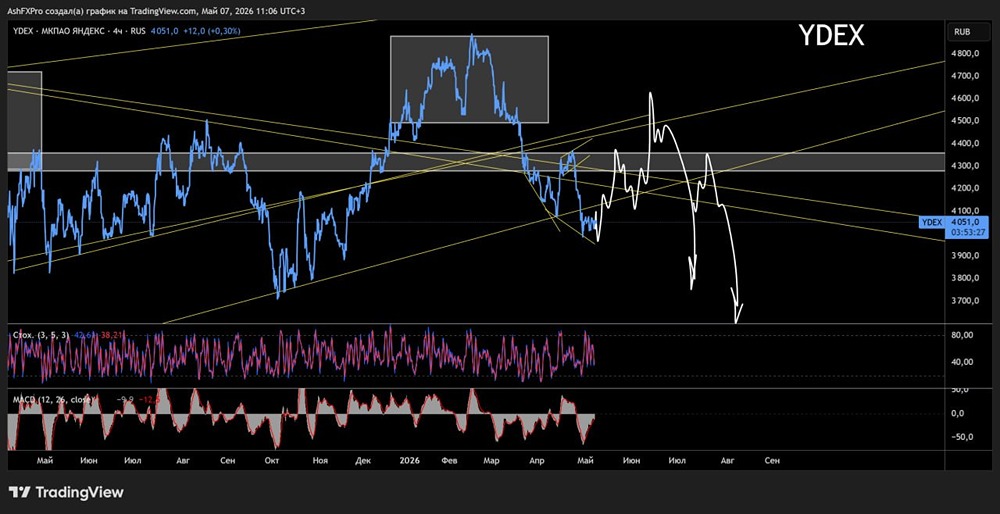This screenshot has height=514, width=1000.
Task: Select the 'Стох. (3, 5, 3)' indicator label
Action: pos(41,334)
